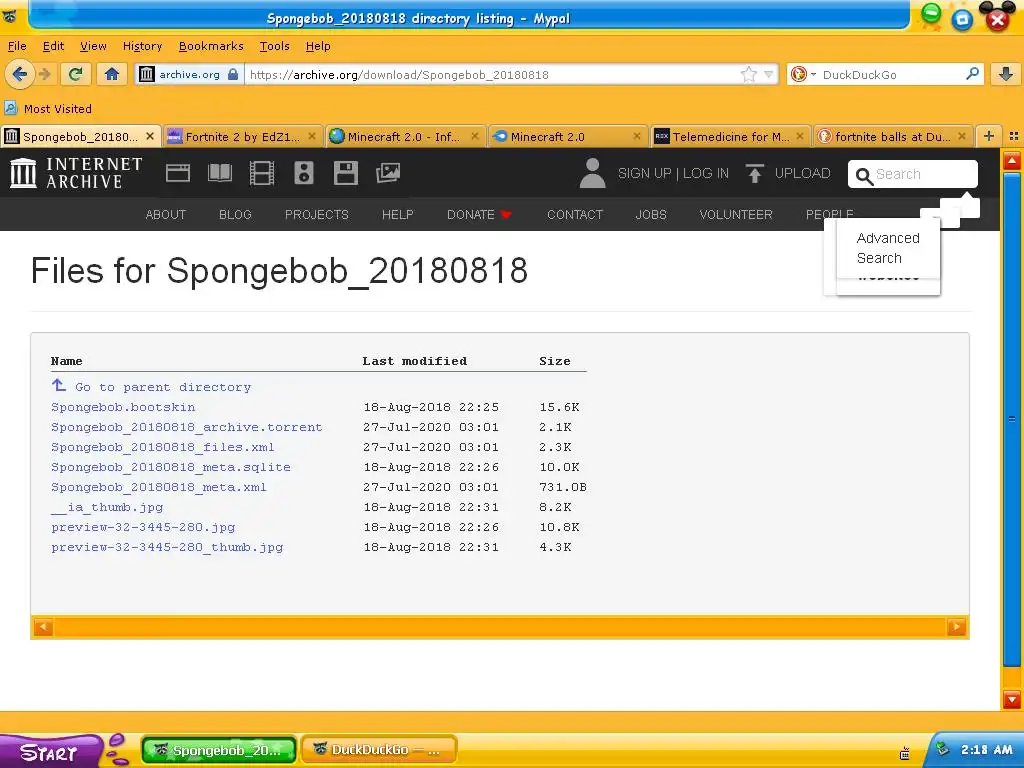Screen dimensions: 1024x768
Task: Click the search magnifier in DuckDuckGo box
Action: 972,74
